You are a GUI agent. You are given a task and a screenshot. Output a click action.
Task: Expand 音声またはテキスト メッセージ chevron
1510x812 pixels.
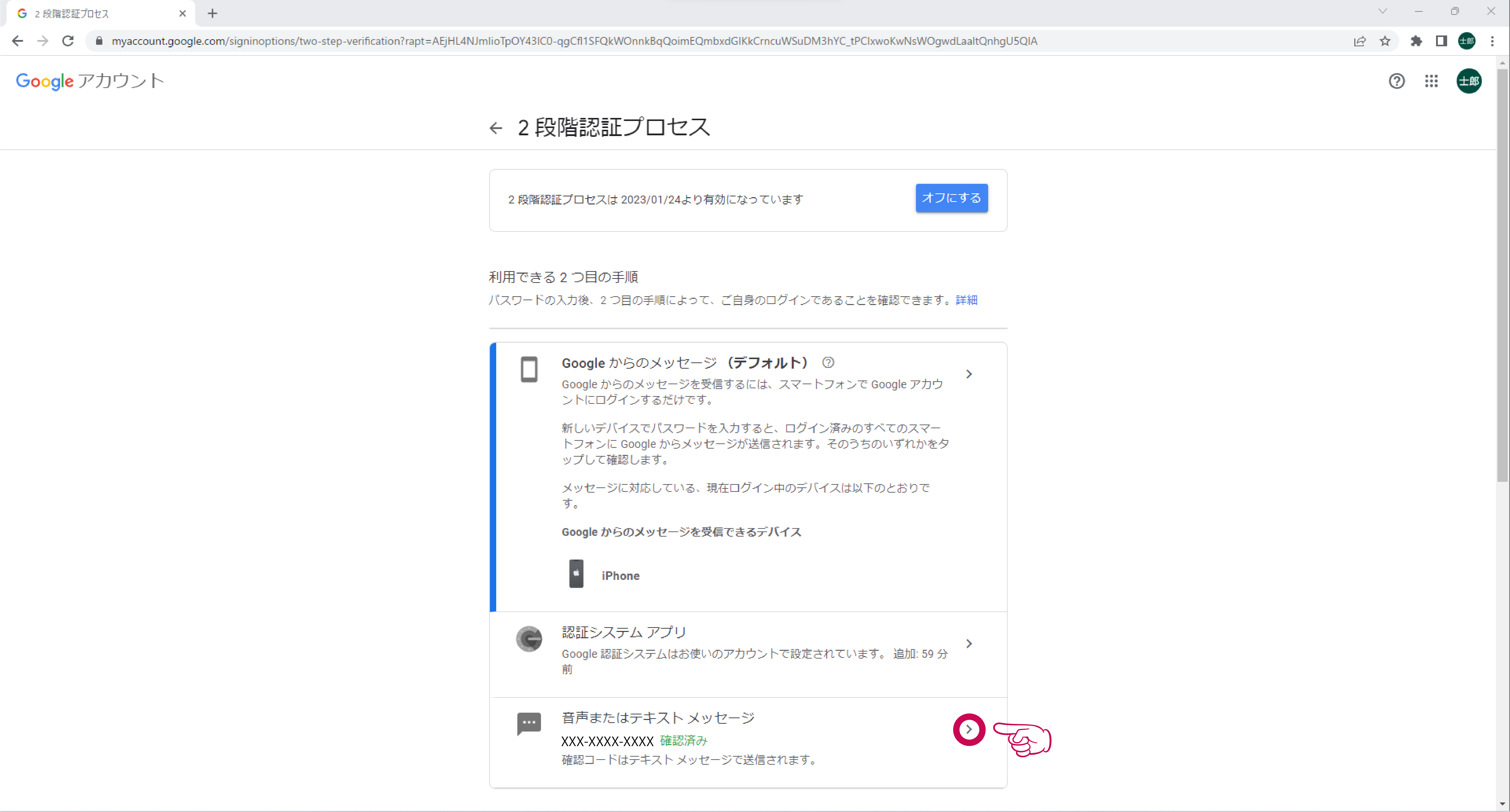tap(969, 729)
